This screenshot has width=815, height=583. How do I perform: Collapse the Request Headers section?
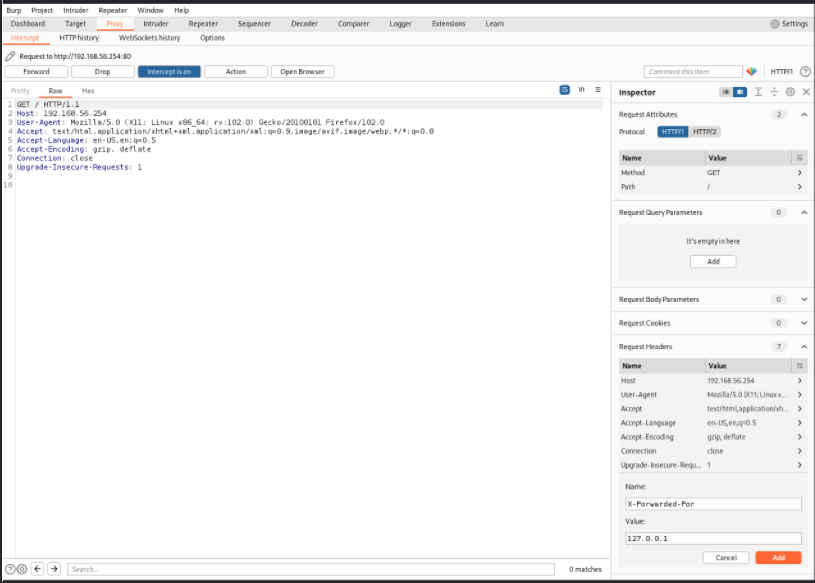tap(804, 347)
